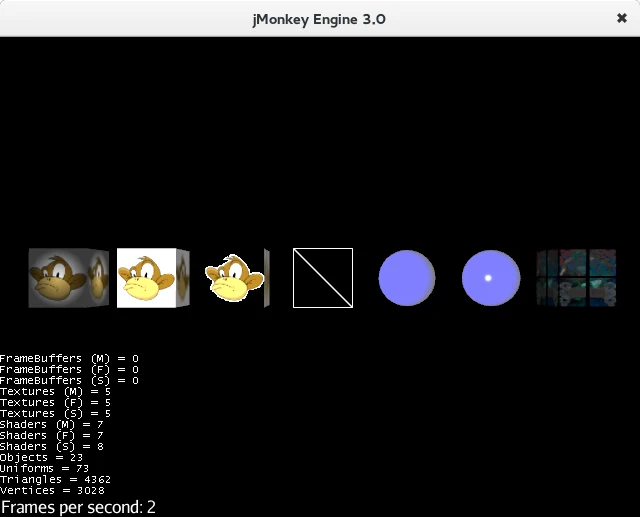Click the Vertices = 3028 stat line
This screenshot has width=640, height=517.
[x=52, y=491]
